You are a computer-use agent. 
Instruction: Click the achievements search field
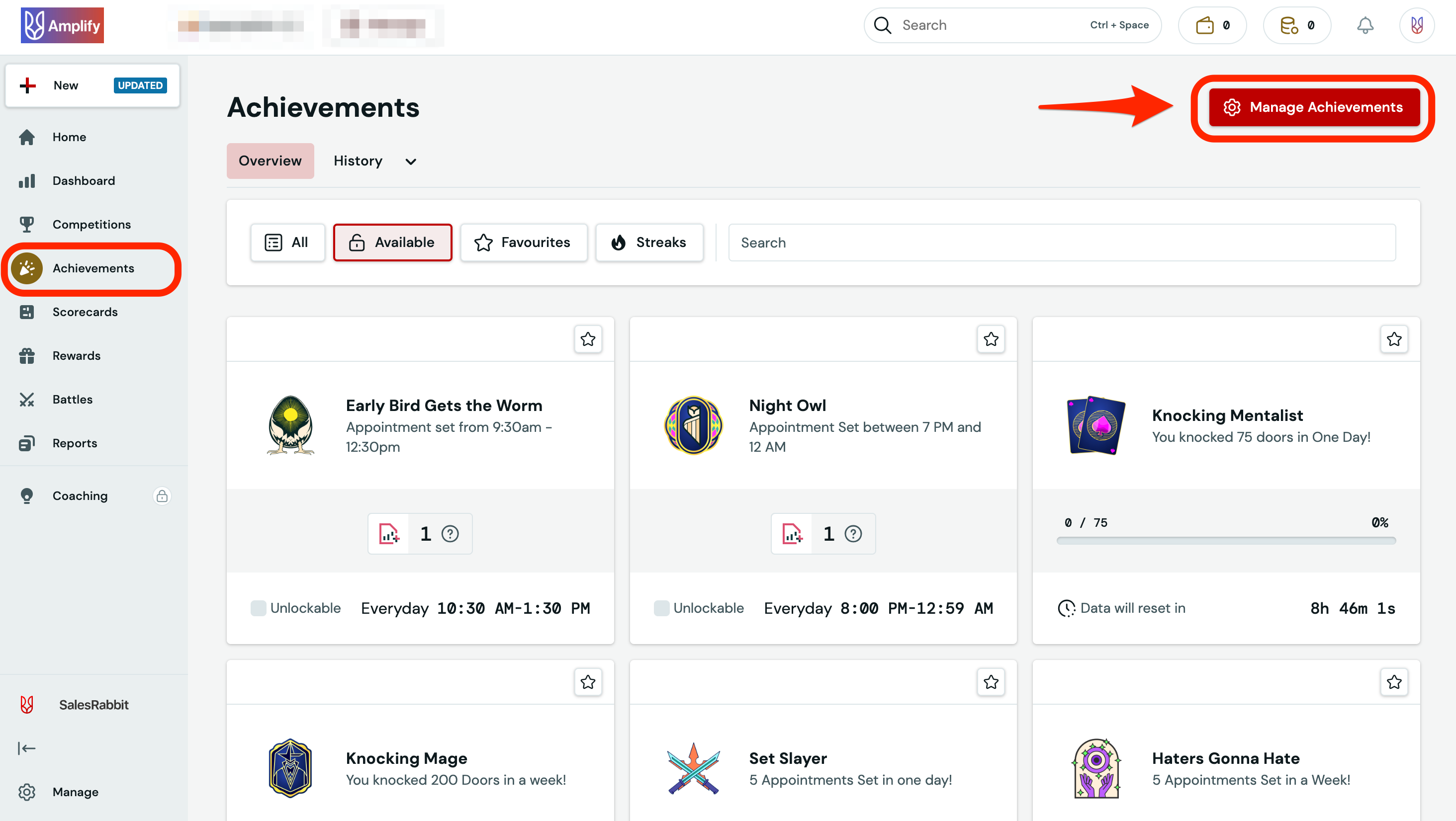[1063, 243]
